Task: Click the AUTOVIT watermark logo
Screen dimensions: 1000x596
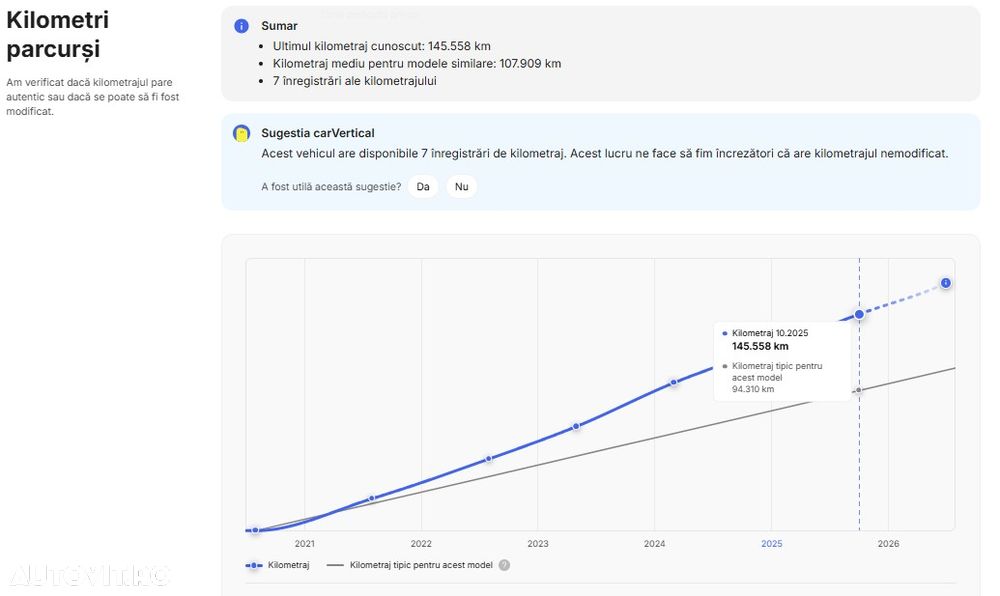Action: (89, 576)
